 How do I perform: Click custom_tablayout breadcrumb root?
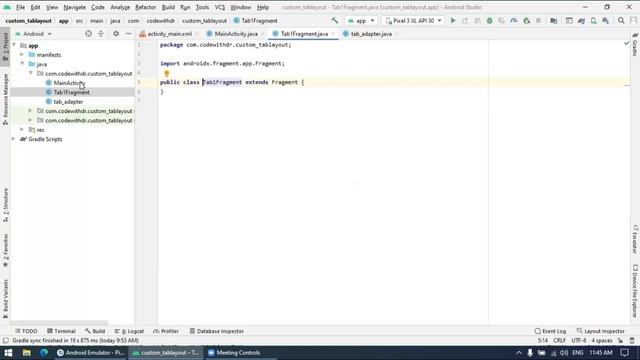click(29, 20)
